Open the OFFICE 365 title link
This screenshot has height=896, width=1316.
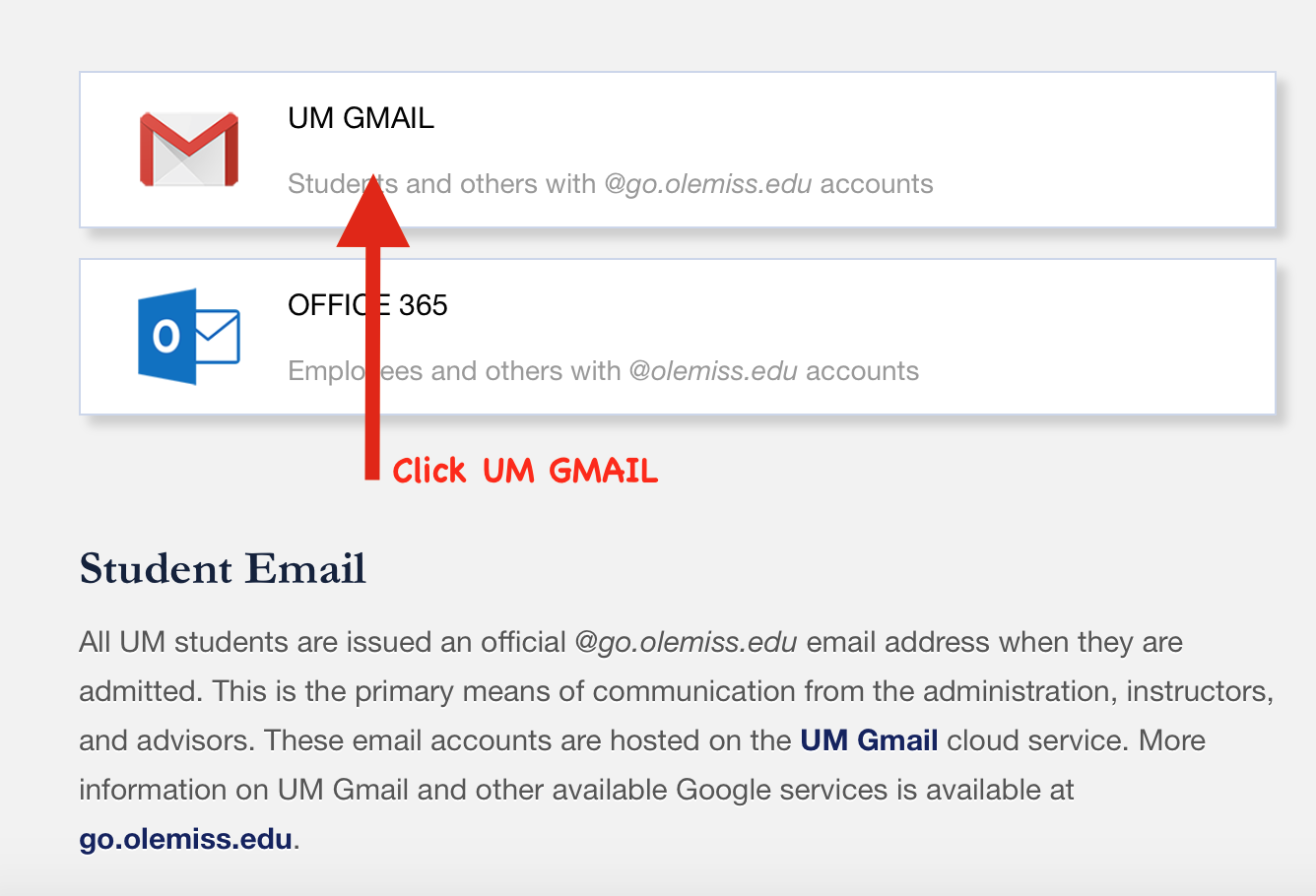coord(367,305)
